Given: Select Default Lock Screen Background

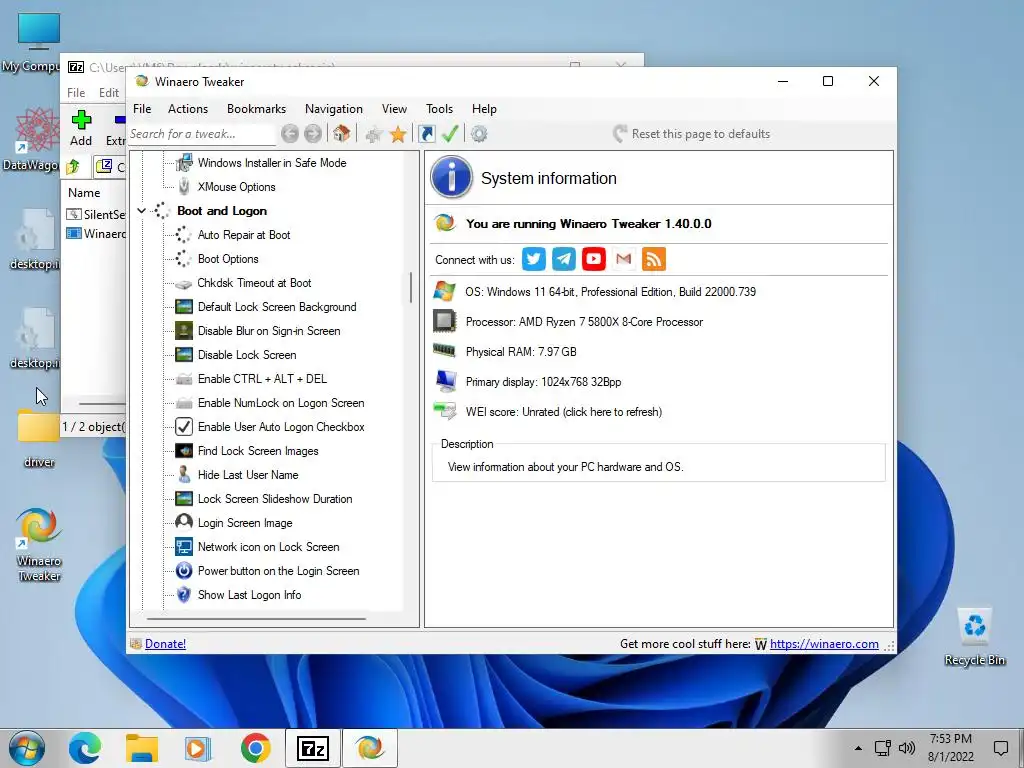Looking at the screenshot, I should pyautogui.click(x=277, y=307).
